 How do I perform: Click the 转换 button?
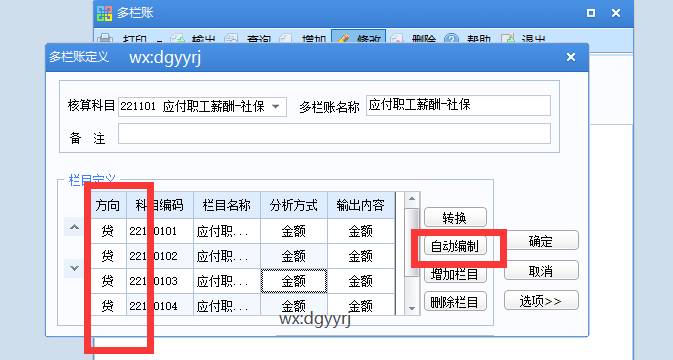pos(455,218)
